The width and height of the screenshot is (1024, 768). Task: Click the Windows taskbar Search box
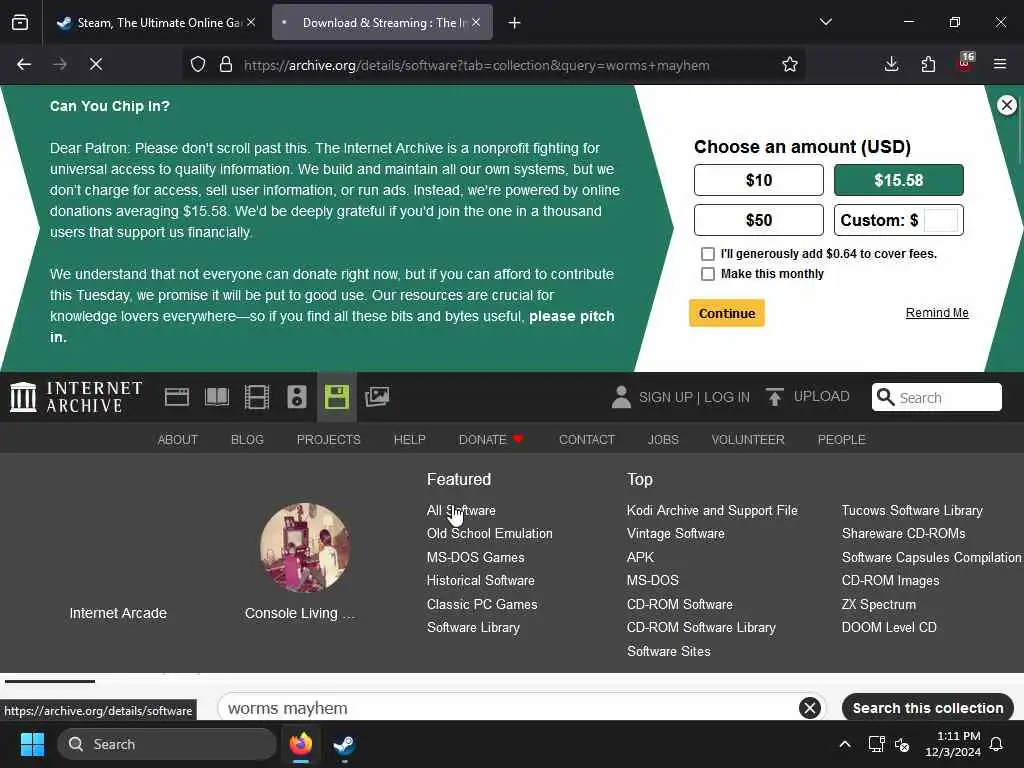(x=167, y=744)
